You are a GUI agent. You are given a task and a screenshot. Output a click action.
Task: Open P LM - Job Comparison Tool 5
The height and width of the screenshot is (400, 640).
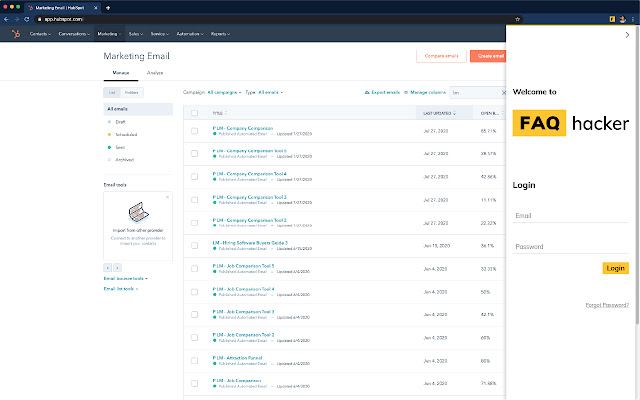point(243,266)
